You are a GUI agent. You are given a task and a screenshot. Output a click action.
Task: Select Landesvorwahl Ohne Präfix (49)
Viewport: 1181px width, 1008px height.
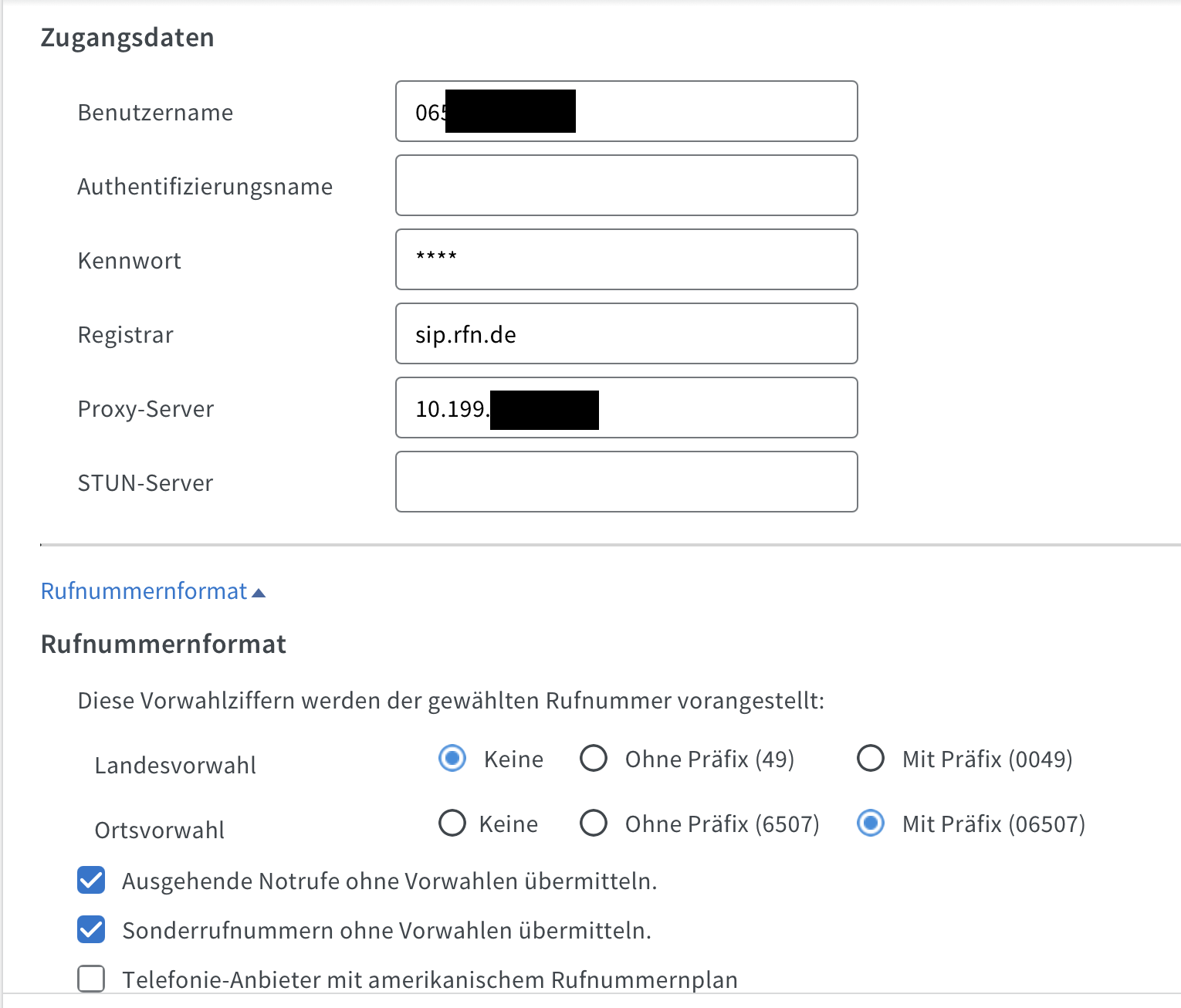(x=594, y=759)
